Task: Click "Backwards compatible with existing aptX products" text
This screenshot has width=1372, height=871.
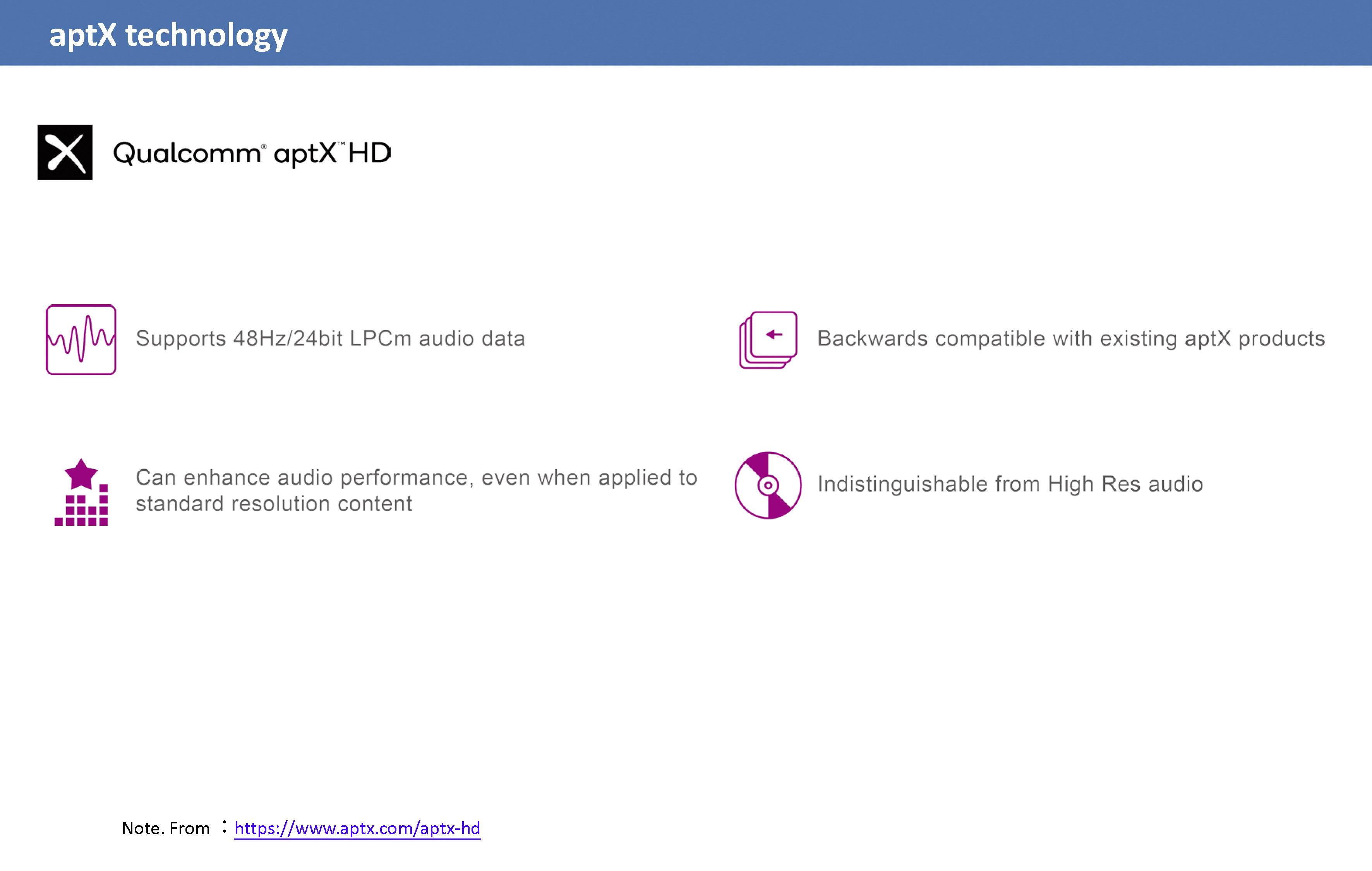Action: click(1071, 338)
